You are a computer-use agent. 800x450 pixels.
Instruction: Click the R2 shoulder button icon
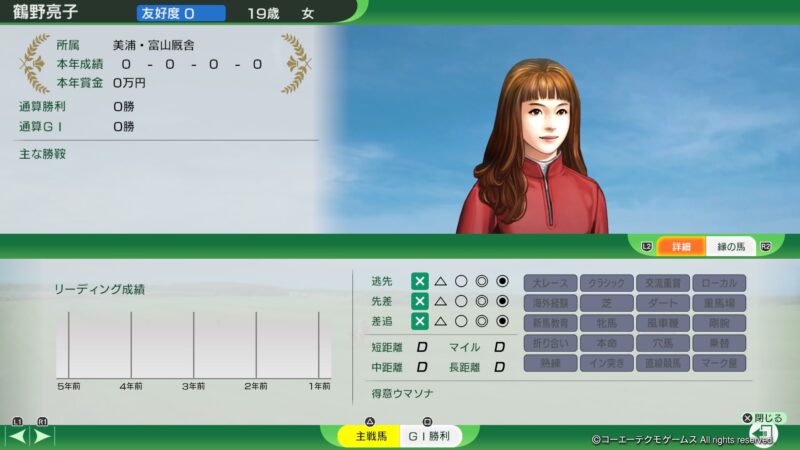tap(765, 247)
